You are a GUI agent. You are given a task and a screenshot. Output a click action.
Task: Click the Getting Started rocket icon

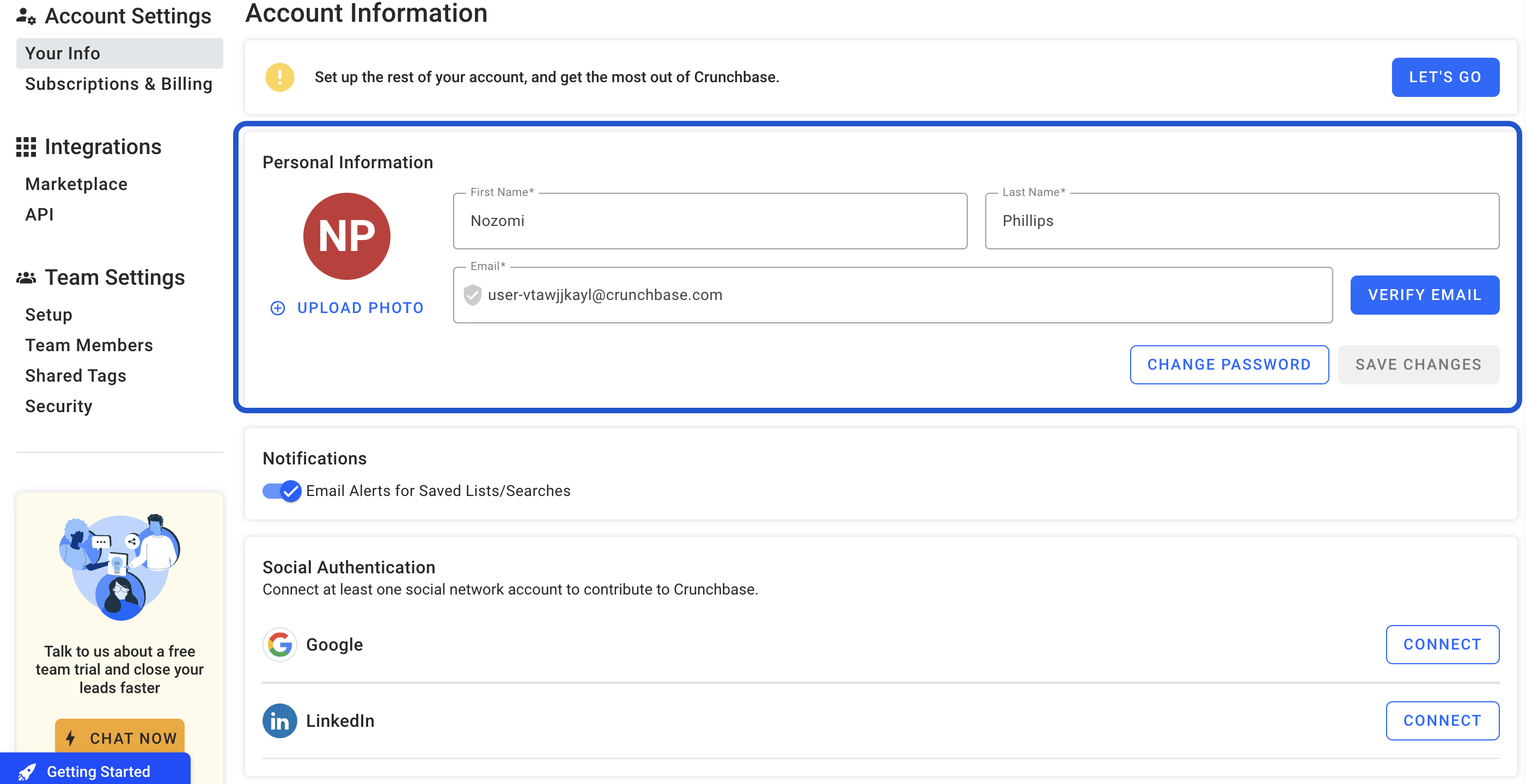[27, 771]
